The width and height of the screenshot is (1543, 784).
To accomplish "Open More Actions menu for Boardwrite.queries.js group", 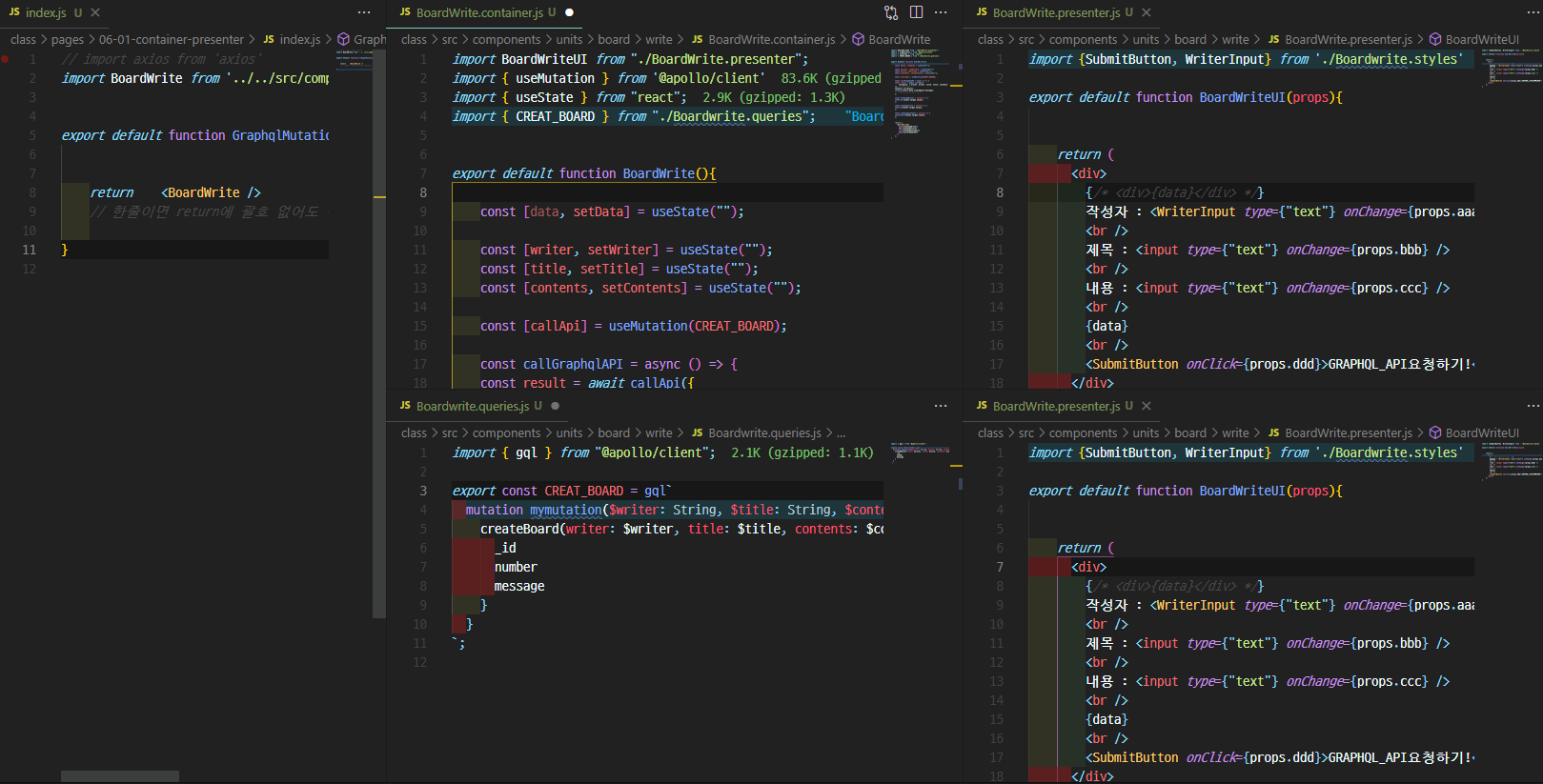I will (x=941, y=406).
